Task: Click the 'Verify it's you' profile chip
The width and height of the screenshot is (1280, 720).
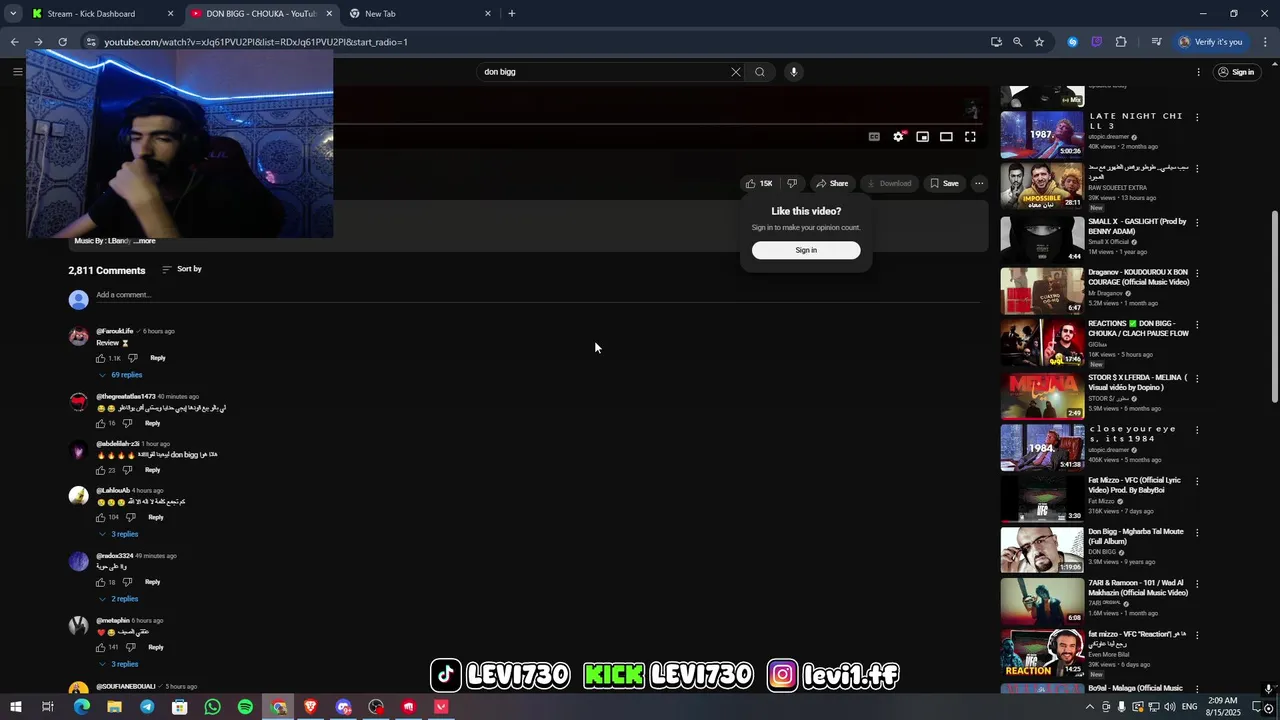Action: point(1210,42)
